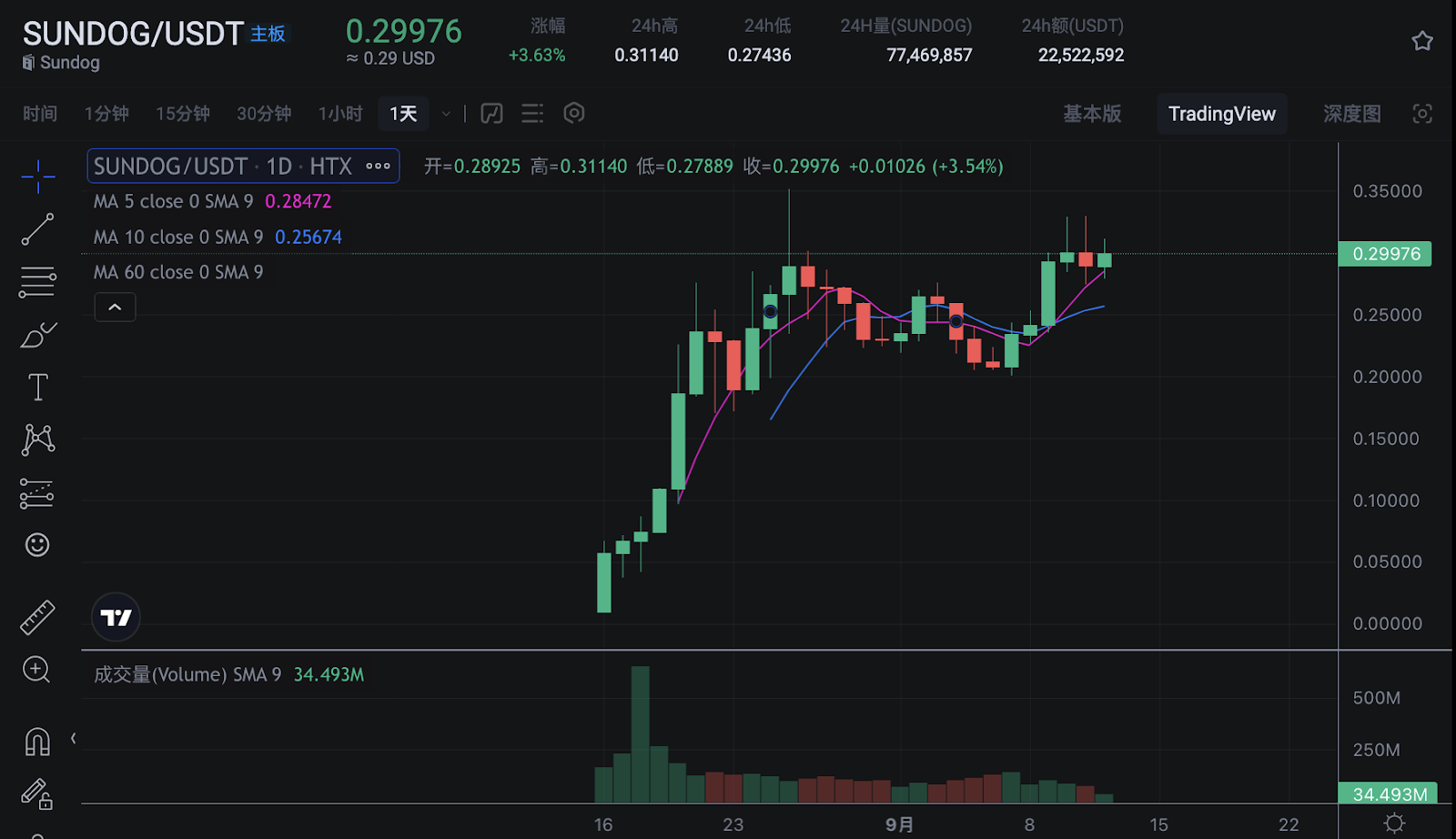The image size is (1456, 839).
Task: Collapse the indicator legend list
Action: 115,308
